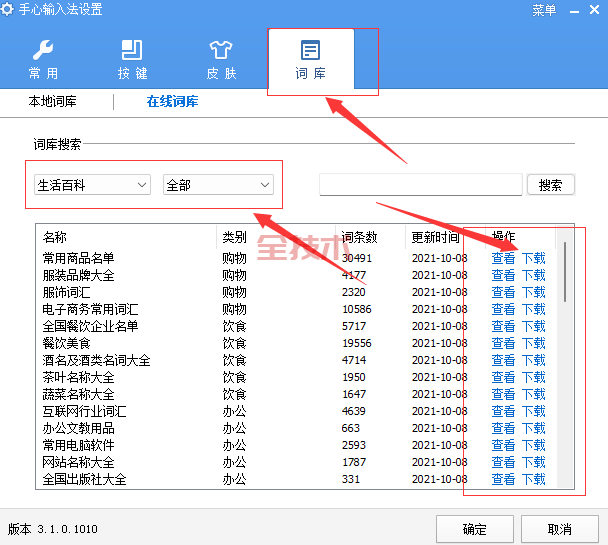Close the 手心输入法设置 window
608x545 pixels.
(x=594, y=10)
